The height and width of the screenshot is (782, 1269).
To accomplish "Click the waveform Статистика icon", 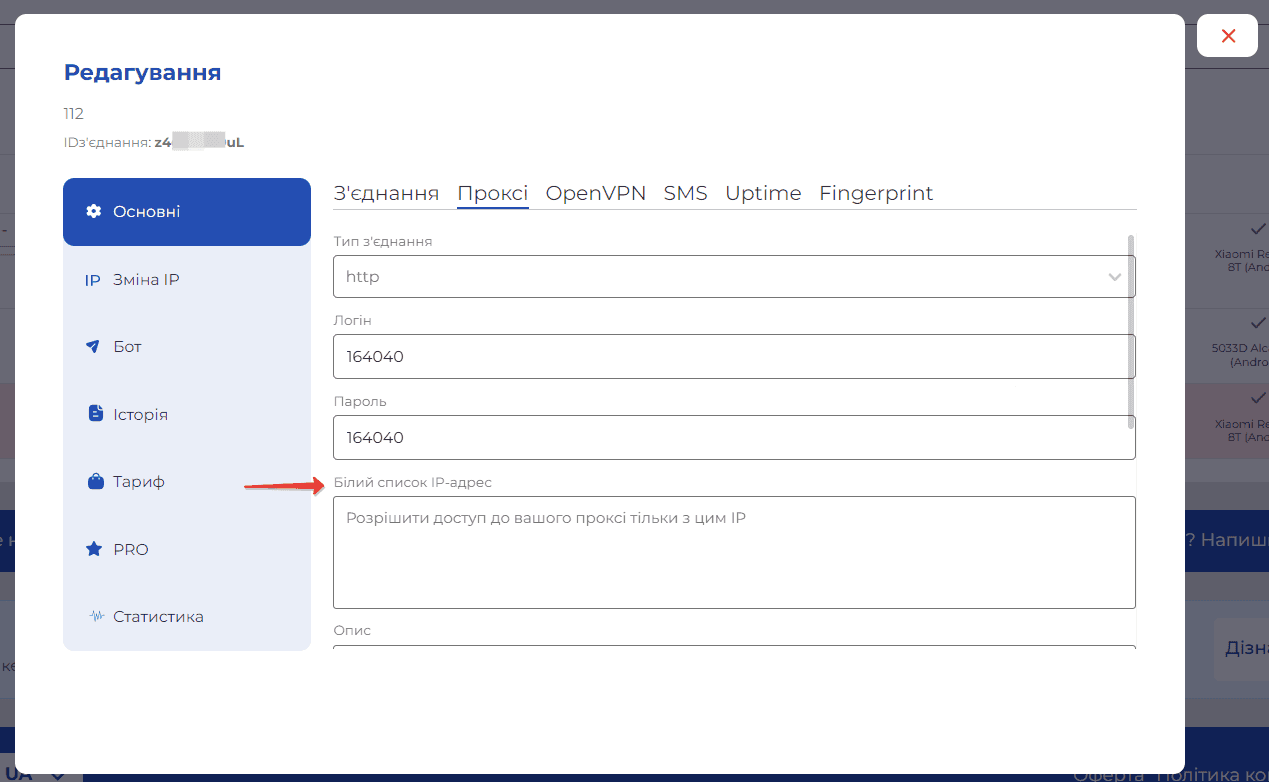I will (96, 617).
